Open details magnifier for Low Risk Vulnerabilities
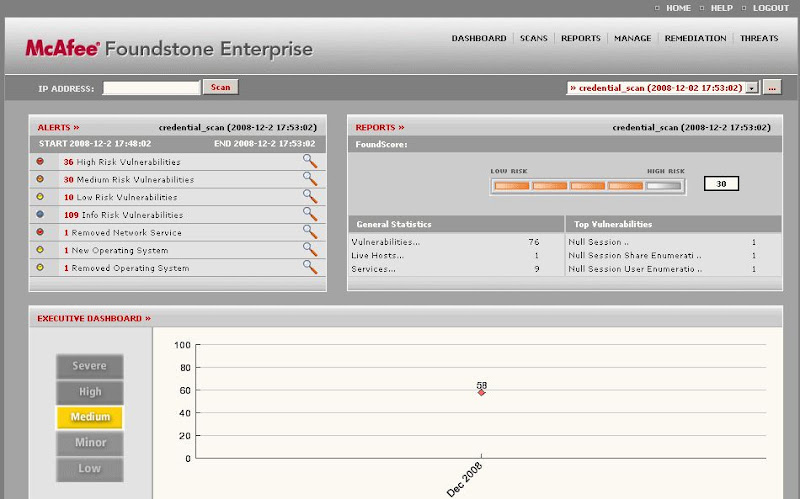800x499 pixels. coord(310,197)
